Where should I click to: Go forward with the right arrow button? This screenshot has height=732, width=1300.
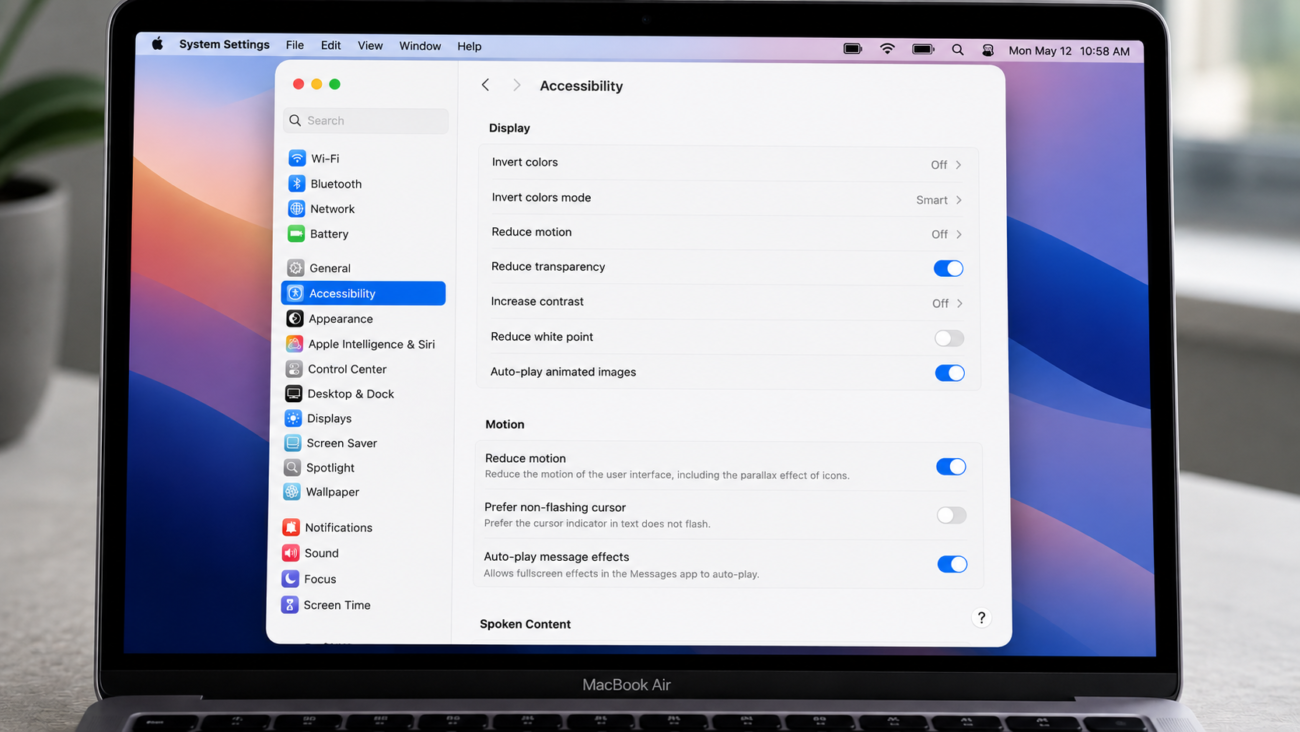pyautogui.click(x=516, y=85)
